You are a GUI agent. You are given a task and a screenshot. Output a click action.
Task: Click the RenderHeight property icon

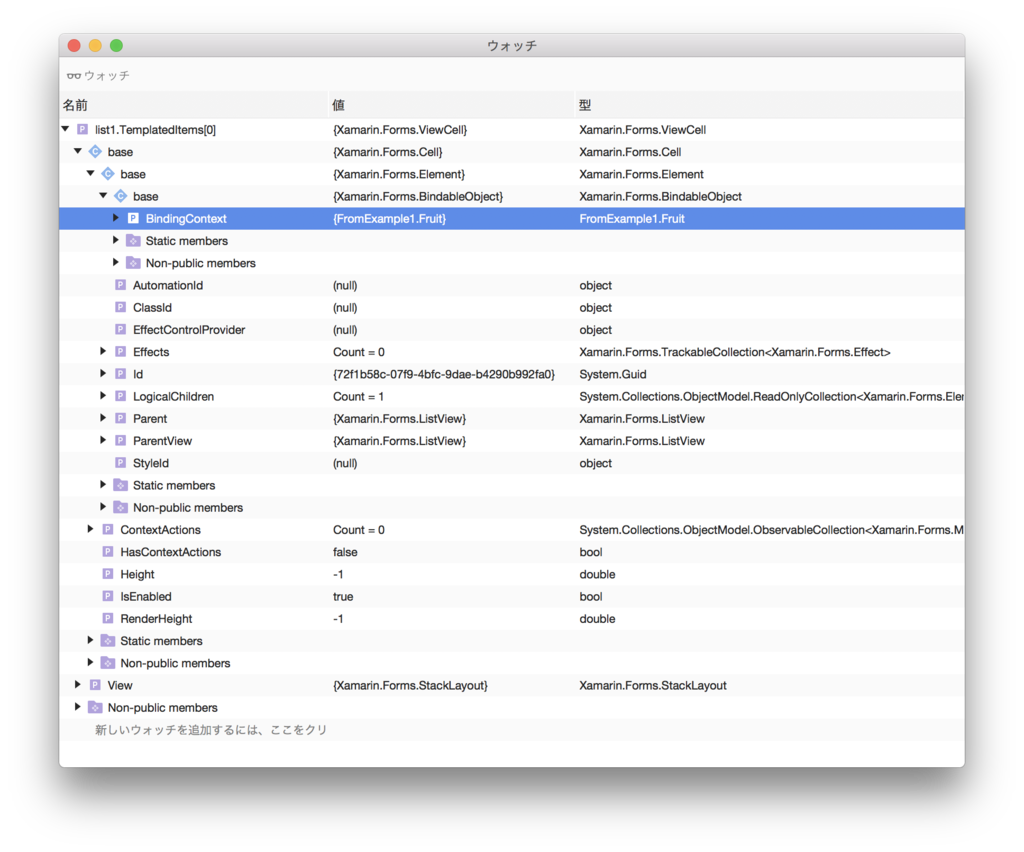pyautogui.click(x=108, y=618)
